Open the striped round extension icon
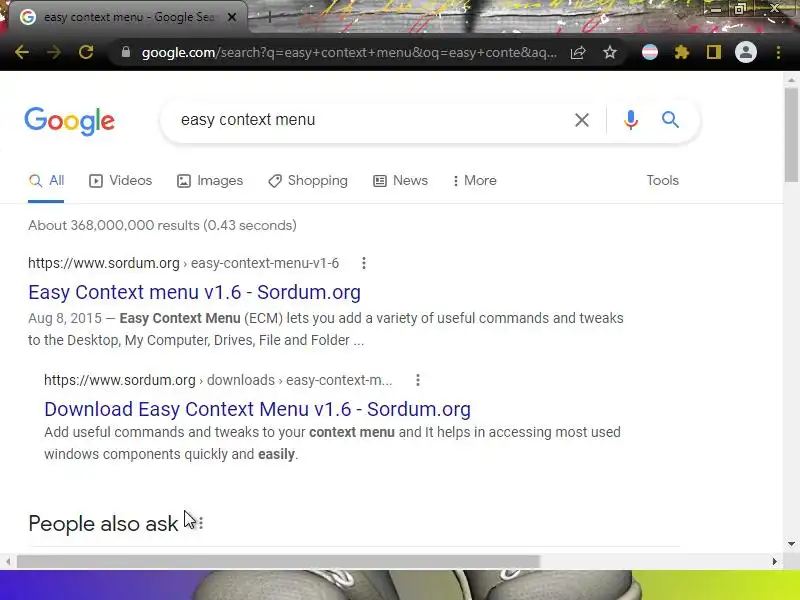The image size is (800, 600). coord(649,52)
